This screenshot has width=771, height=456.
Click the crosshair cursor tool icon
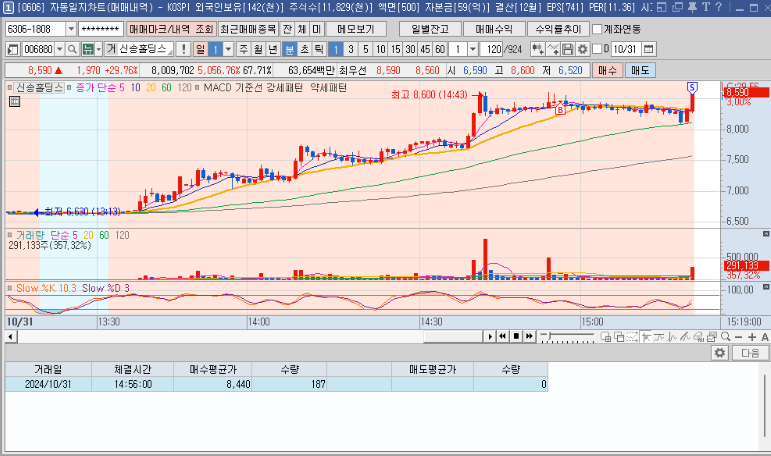pos(646,337)
